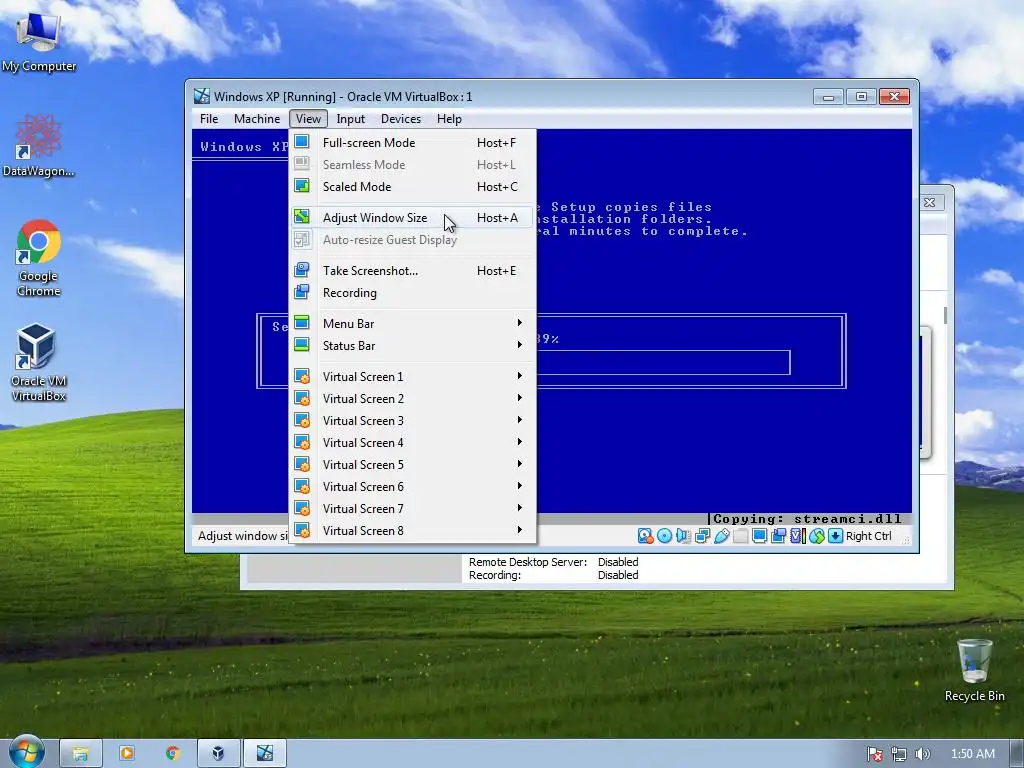Click the audio status icon
The width and height of the screenshot is (1024, 768).
[683, 536]
